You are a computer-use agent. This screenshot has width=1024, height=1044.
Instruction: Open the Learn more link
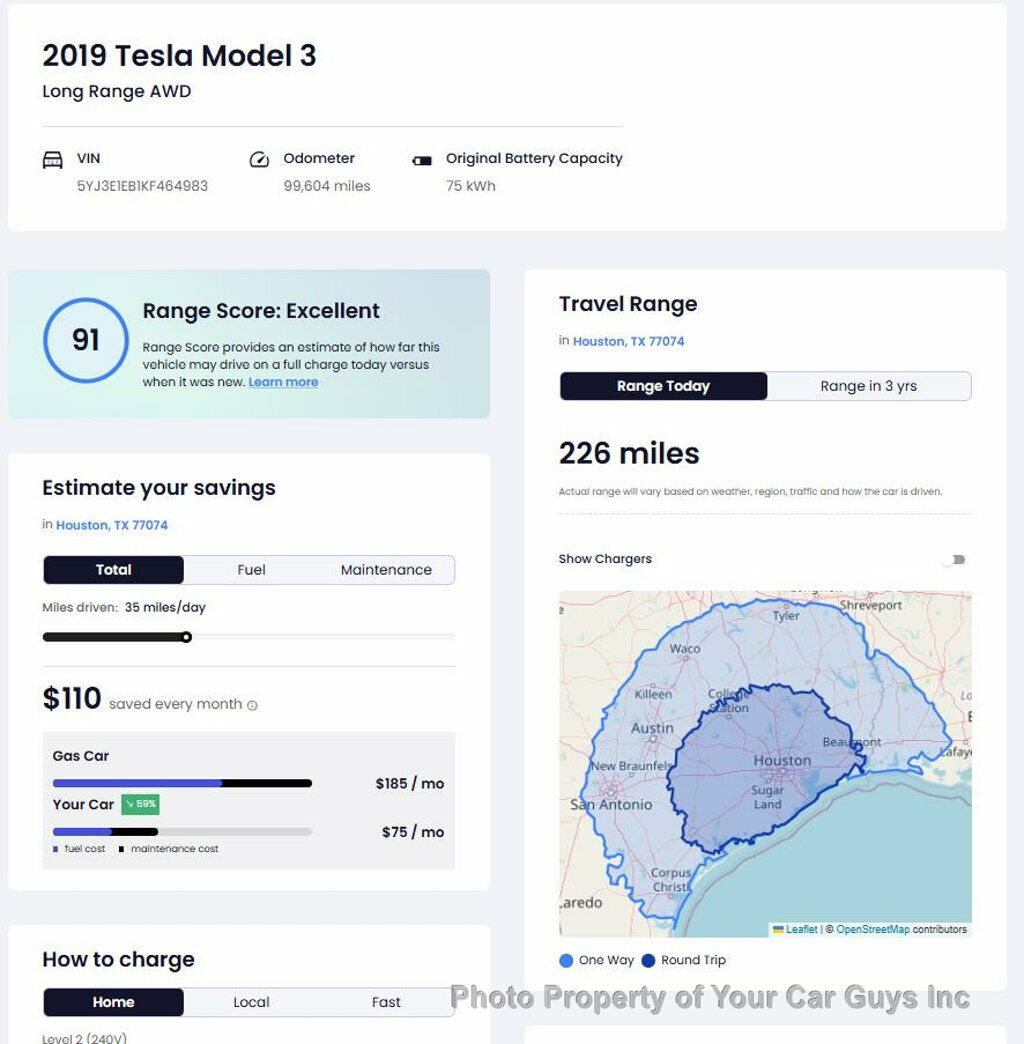tap(283, 382)
